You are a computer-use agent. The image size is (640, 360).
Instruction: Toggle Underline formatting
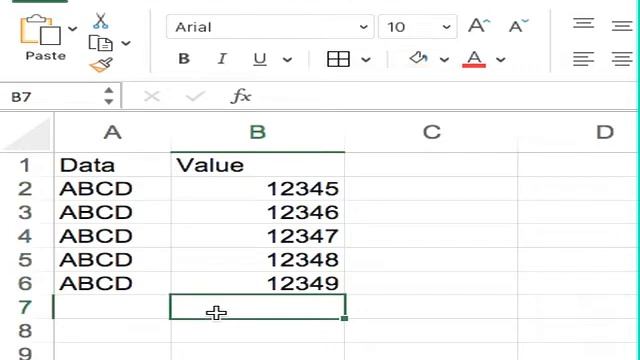pos(260,60)
